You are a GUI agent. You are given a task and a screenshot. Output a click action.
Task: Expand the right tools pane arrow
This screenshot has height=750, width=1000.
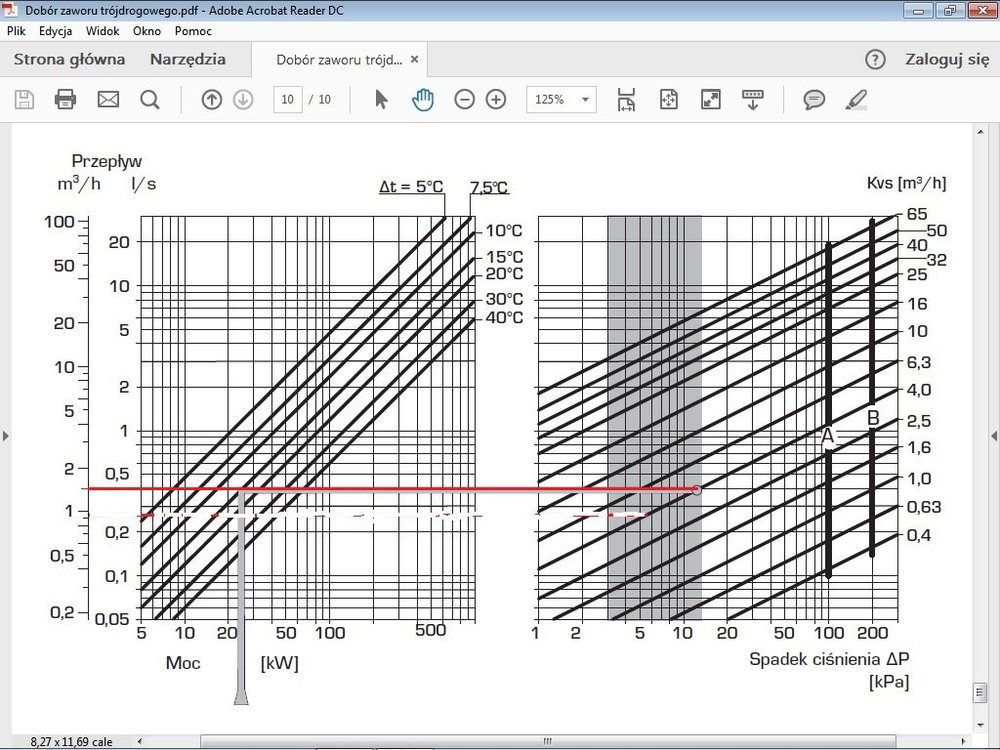point(993,436)
